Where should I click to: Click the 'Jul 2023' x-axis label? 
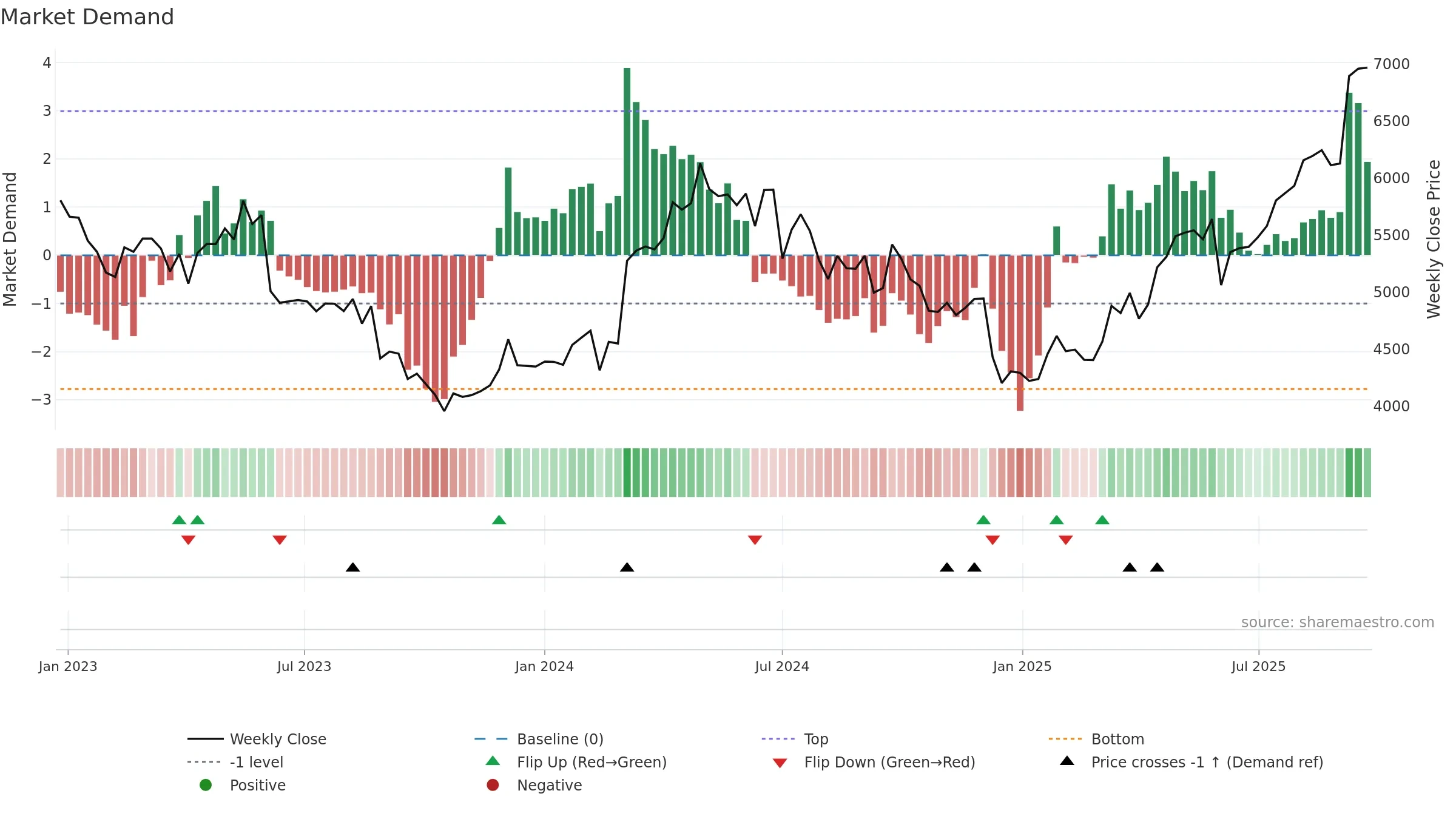pos(304,666)
